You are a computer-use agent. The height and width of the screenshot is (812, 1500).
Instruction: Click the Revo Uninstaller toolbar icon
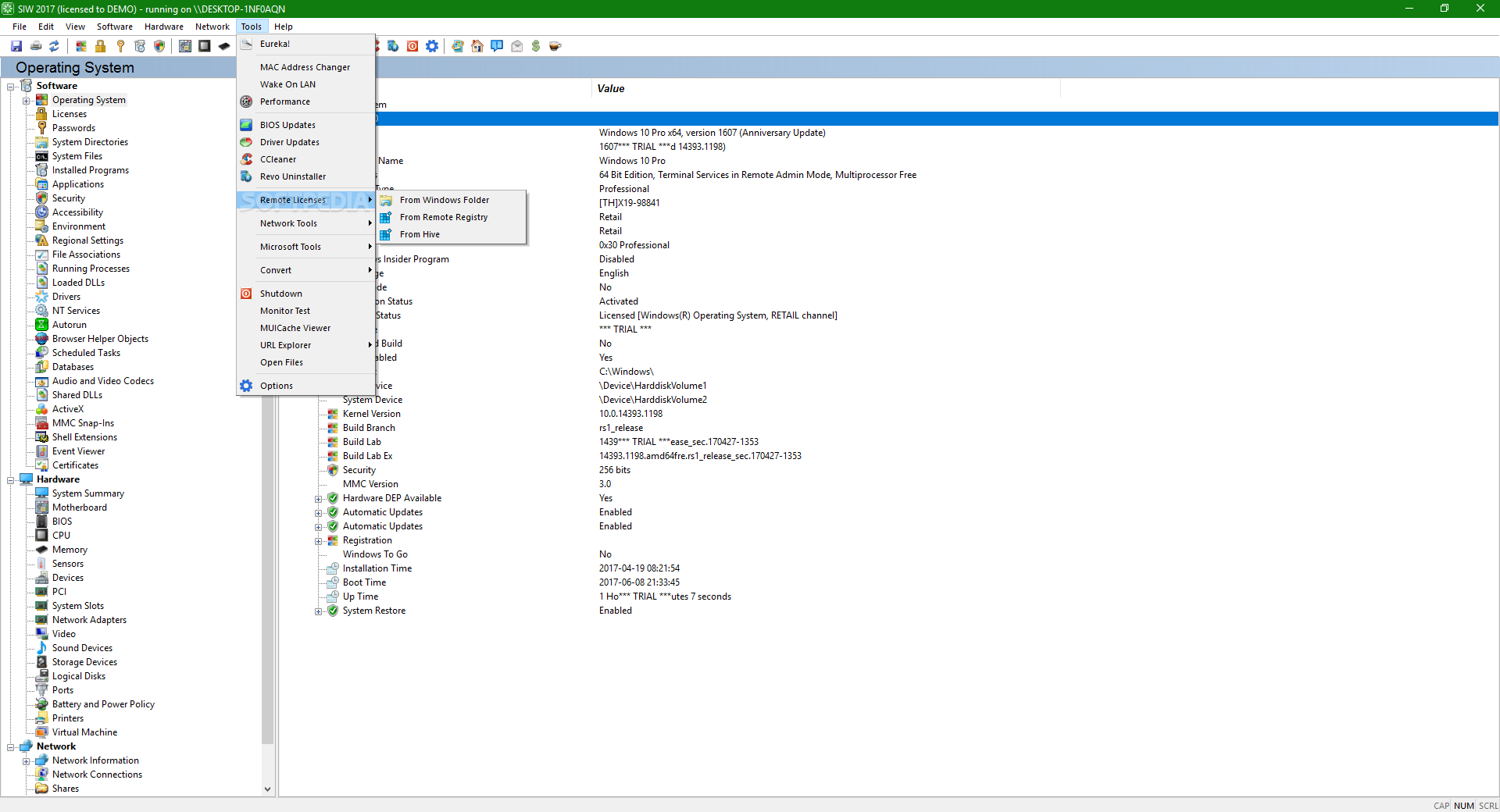(393, 46)
